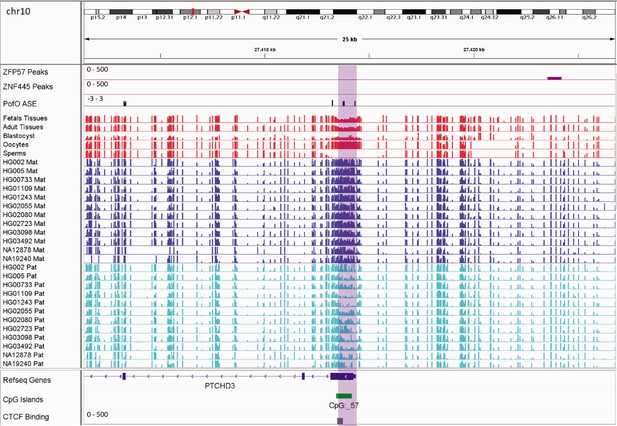Select the ZNF445 Peaks track label

click(x=28, y=87)
